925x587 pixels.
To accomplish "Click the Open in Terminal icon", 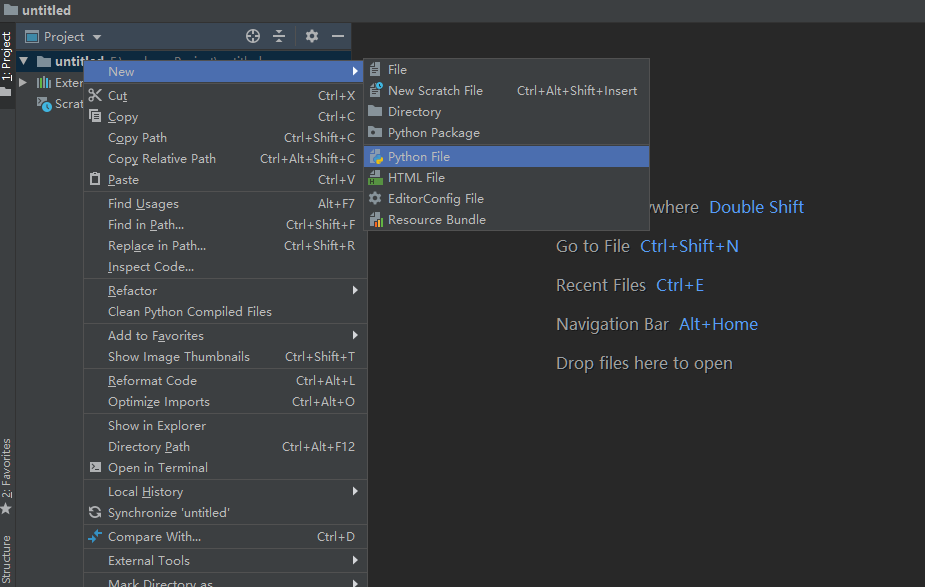I will click(x=95, y=467).
